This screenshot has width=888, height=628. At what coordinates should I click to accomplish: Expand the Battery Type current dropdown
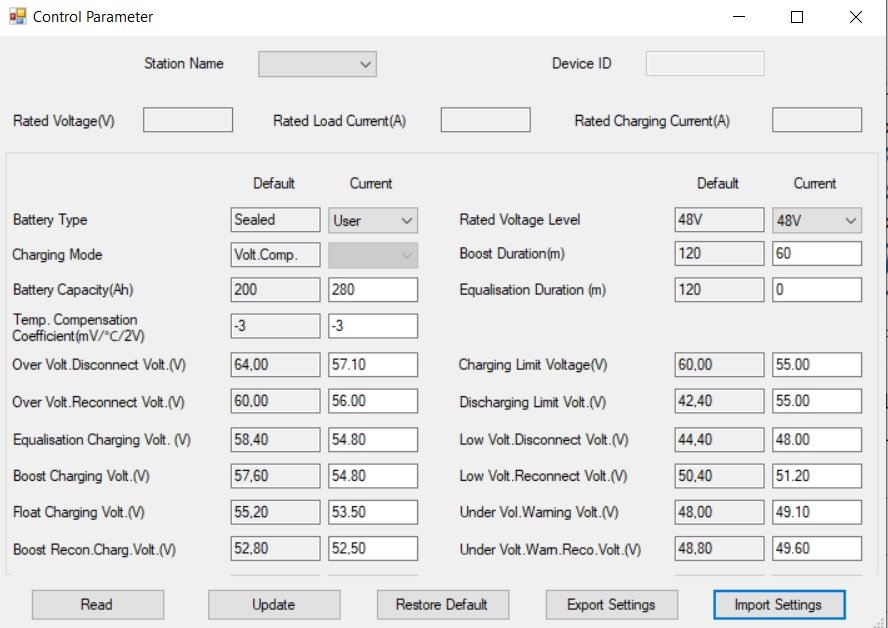coord(373,220)
